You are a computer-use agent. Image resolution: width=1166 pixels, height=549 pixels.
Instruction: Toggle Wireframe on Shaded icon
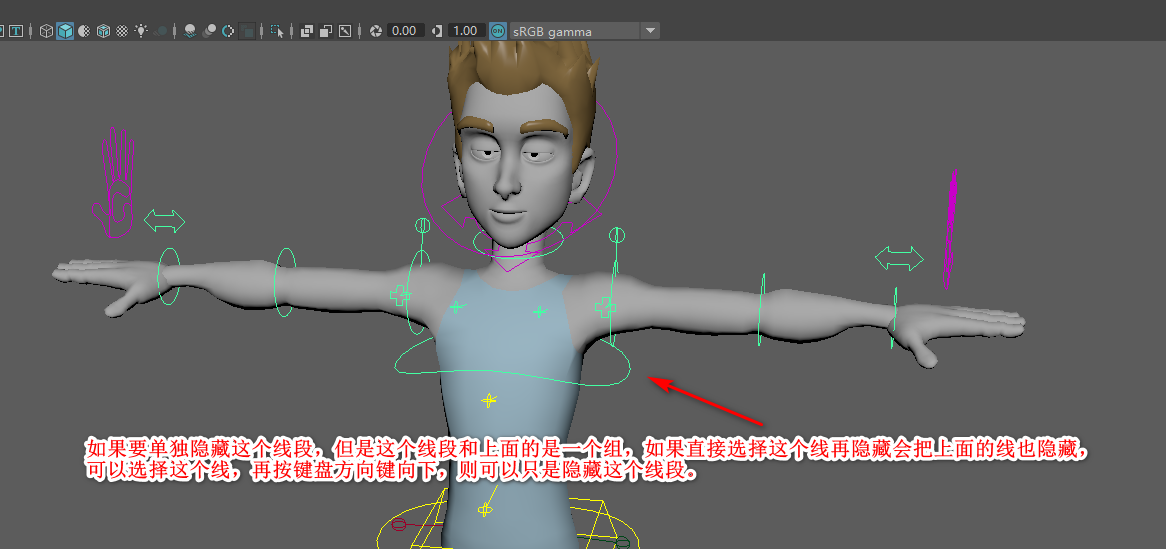pos(103,31)
